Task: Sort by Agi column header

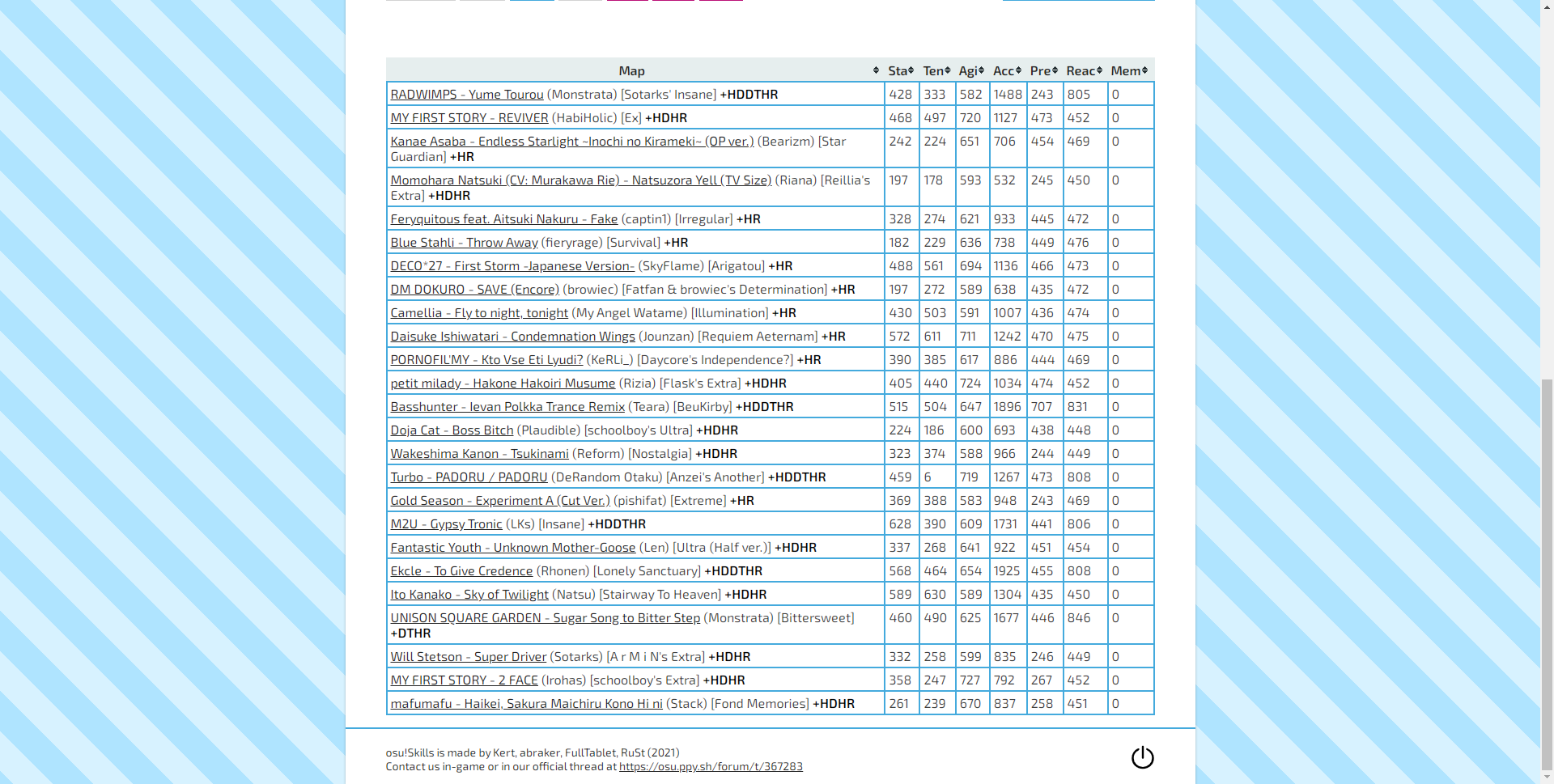Action: click(x=971, y=71)
